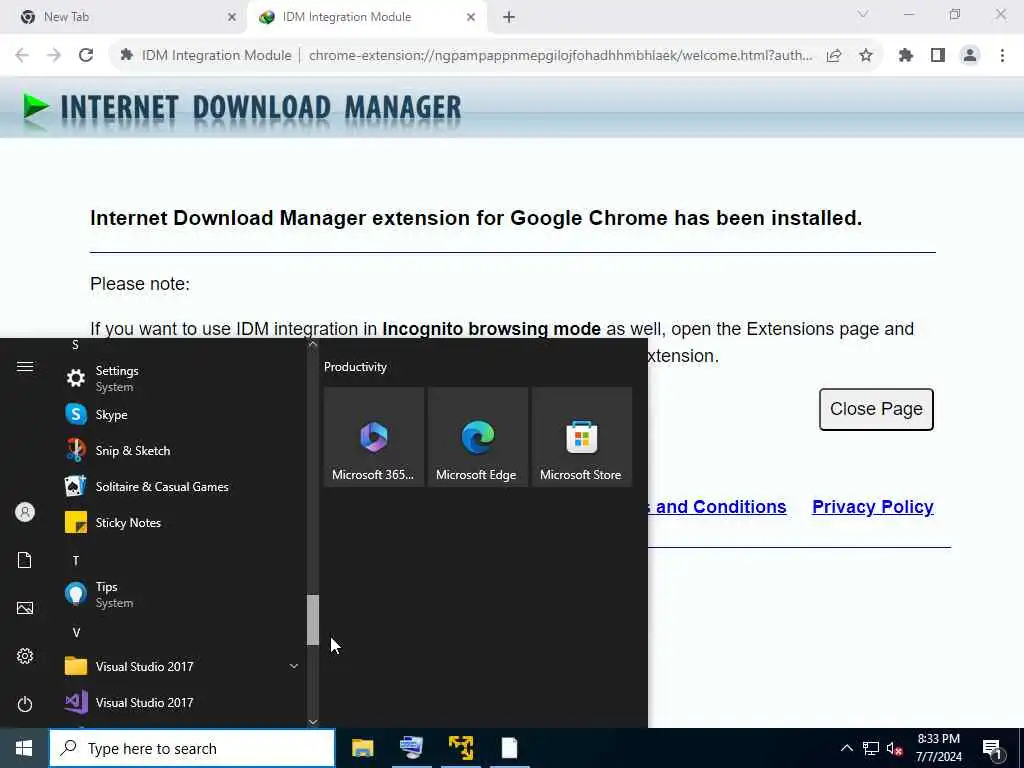Open the Microsoft 365 tile

pyautogui.click(x=374, y=437)
